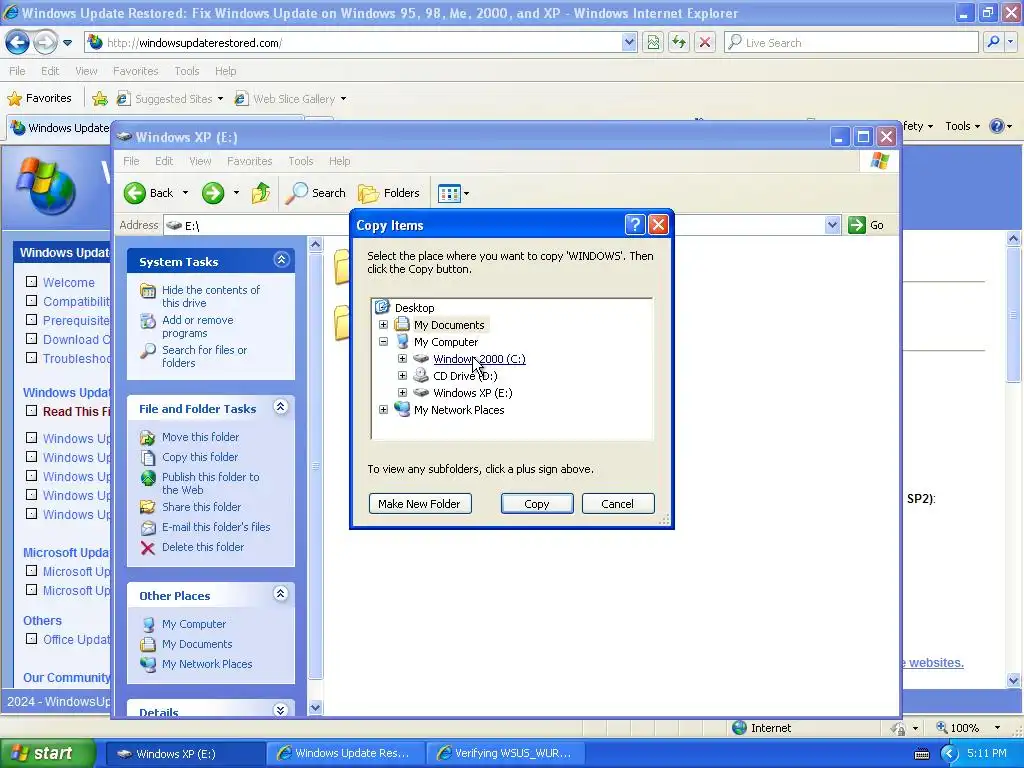The image size is (1024, 768).
Task: Click the green Forward arrow in Explorer toolbar
Action: [213, 193]
